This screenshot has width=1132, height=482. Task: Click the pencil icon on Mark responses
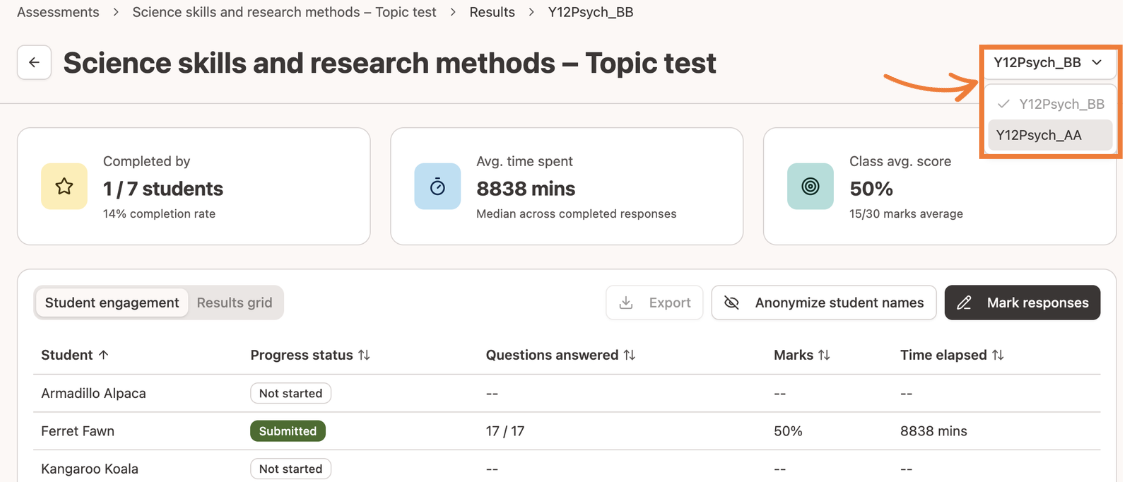[964, 303]
